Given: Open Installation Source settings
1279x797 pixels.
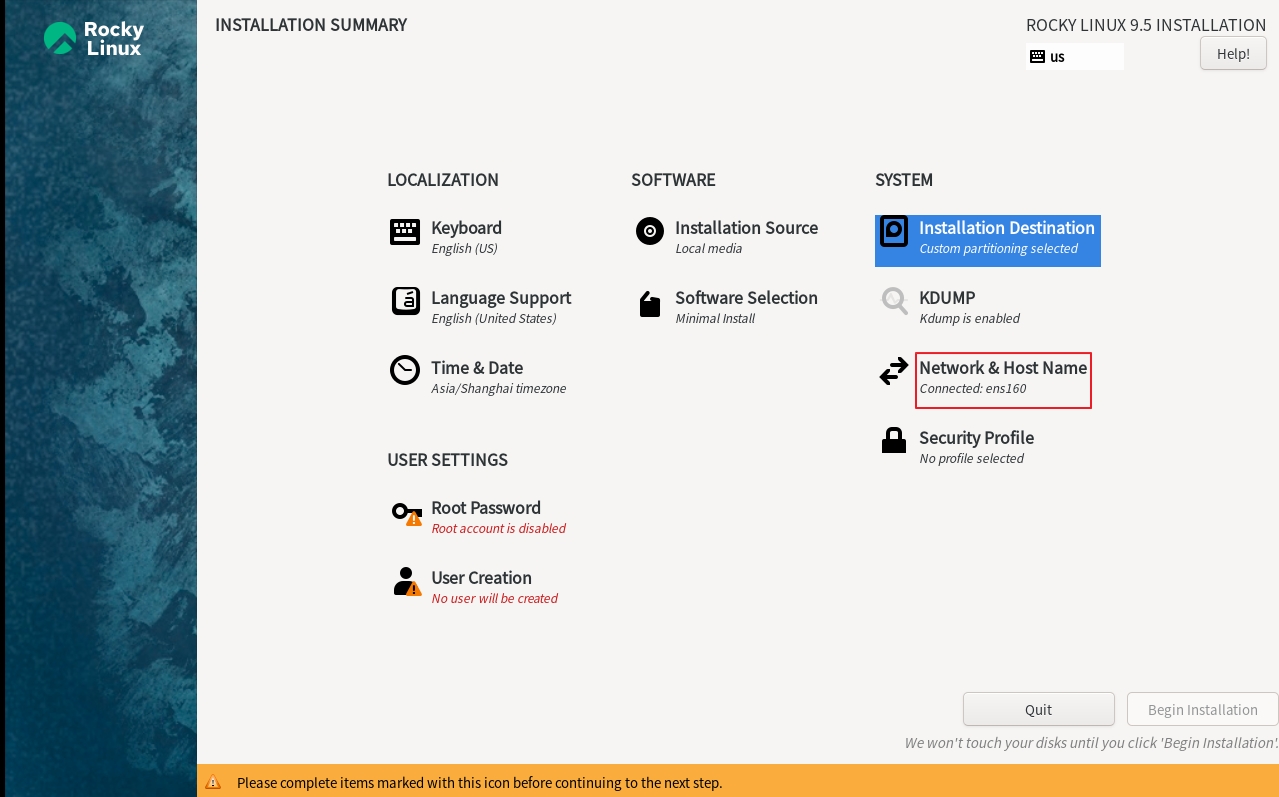Looking at the screenshot, I should 746,228.
